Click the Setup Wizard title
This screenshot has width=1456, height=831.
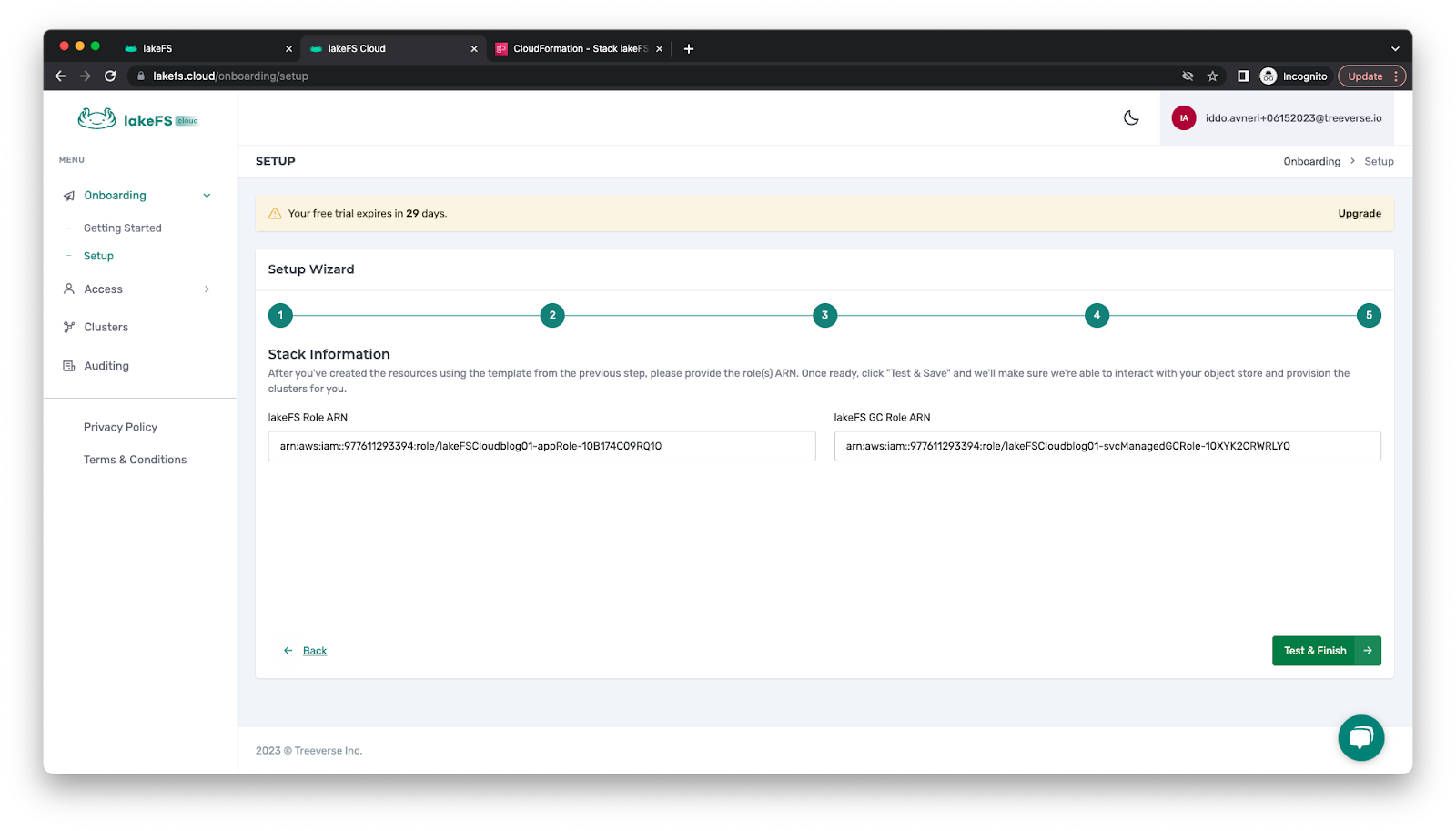311,269
